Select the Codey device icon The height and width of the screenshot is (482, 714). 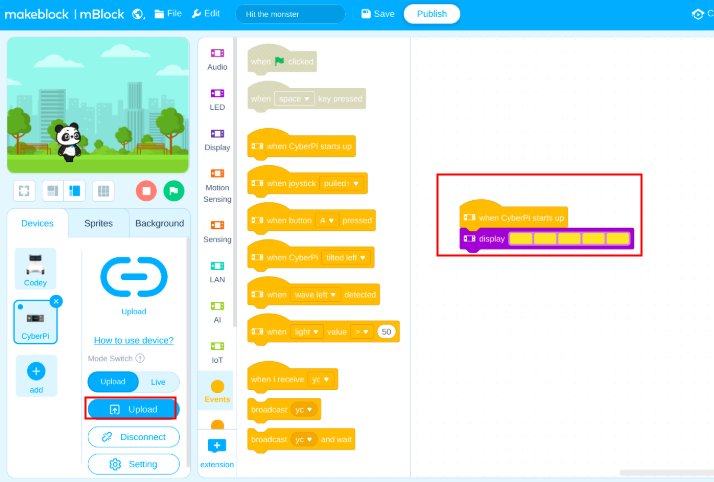coord(36,267)
